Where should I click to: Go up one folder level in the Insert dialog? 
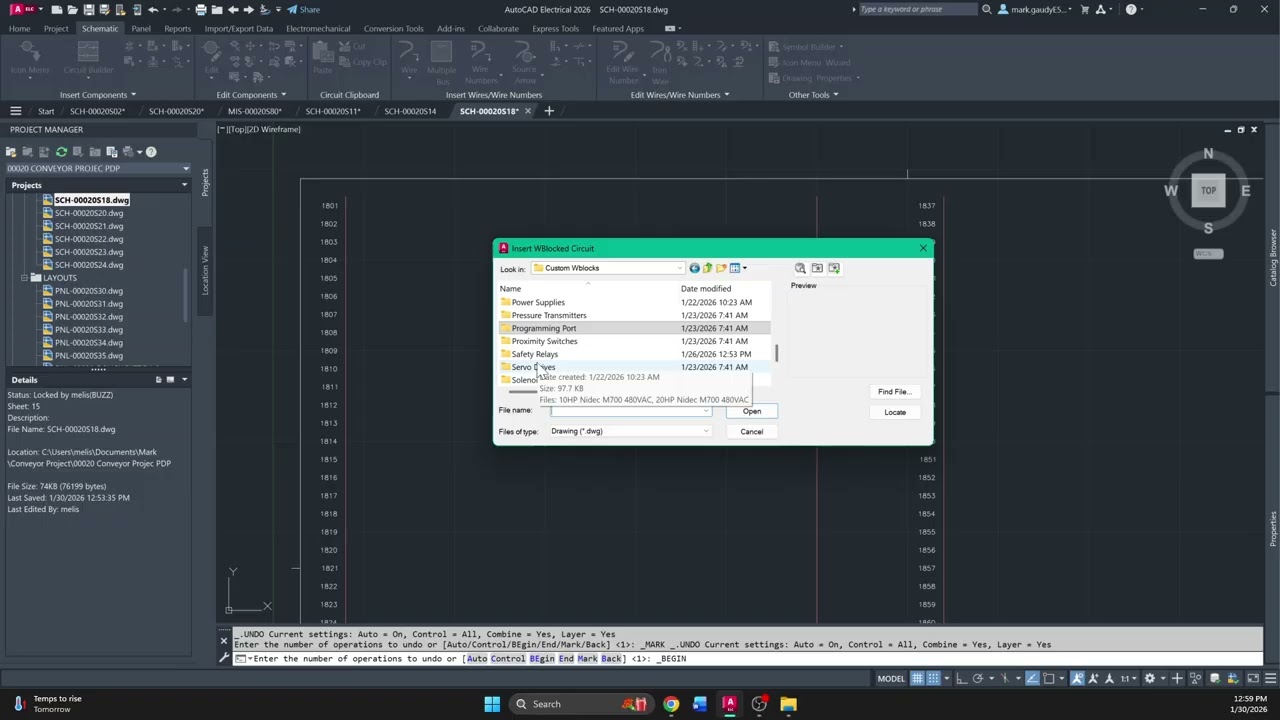[x=707, y=268]
